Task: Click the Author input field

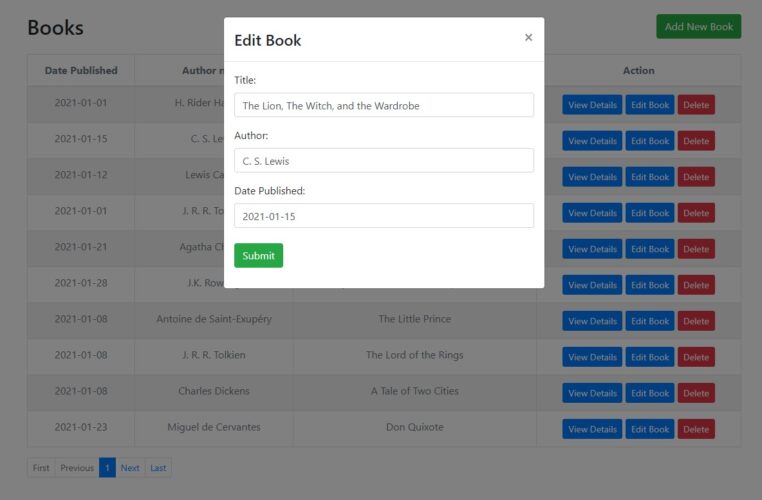Action: pyautogui.click(x=384, y=160)
